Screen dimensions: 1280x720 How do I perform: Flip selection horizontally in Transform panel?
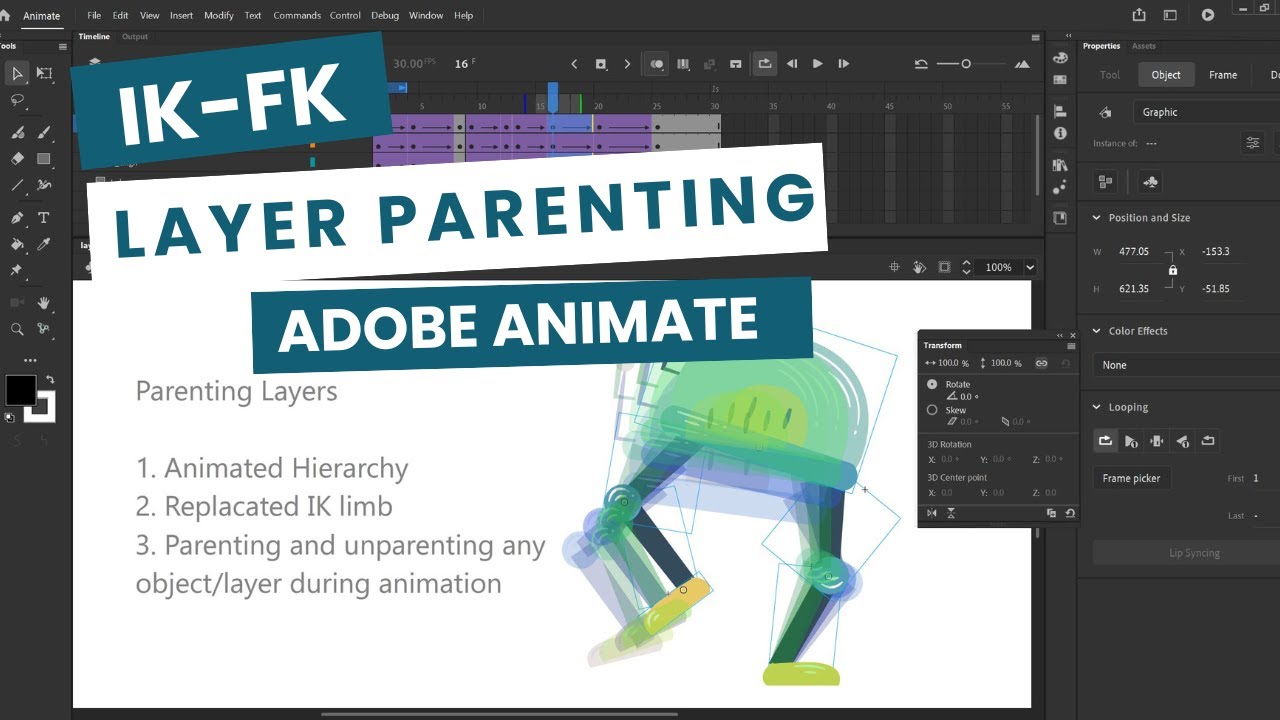pyautogui.click(x=932, y=513)
